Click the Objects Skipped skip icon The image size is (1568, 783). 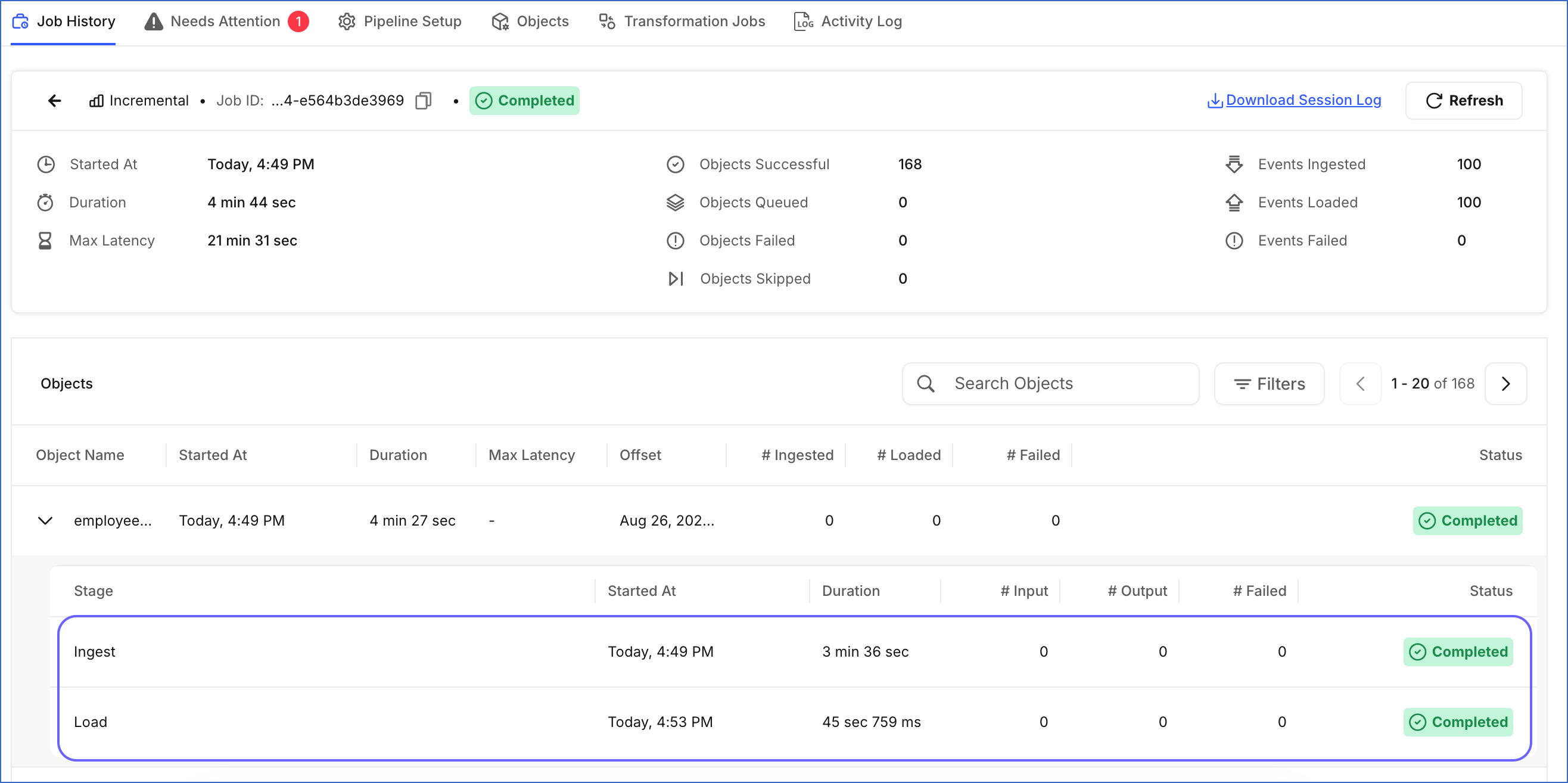pyautogui.click(x=676, y=279)
